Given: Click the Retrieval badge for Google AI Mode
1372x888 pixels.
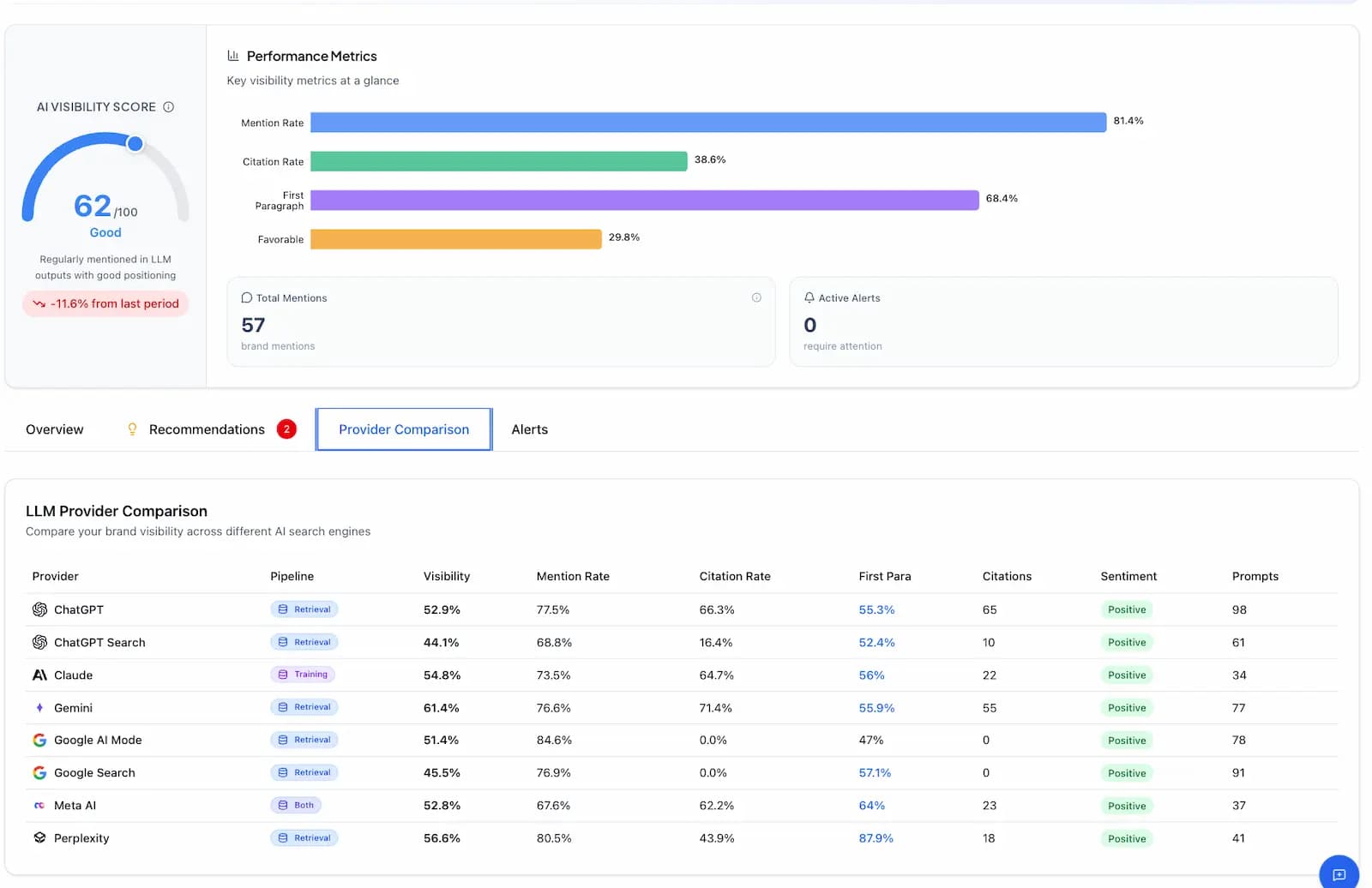Looking at the screenshot, I should tap(304, 740).
